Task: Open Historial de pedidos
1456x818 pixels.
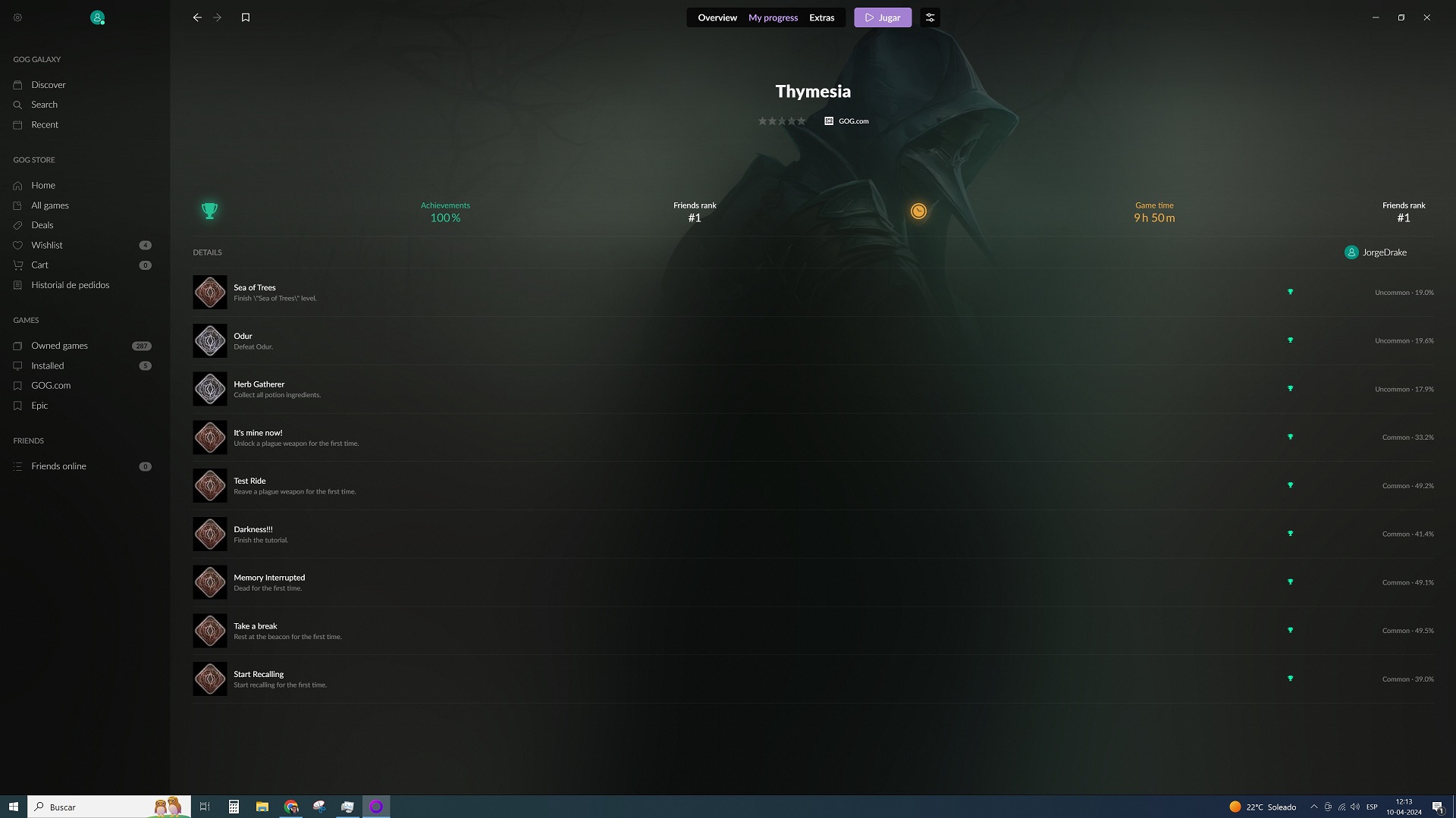Action: click(70, 285)
